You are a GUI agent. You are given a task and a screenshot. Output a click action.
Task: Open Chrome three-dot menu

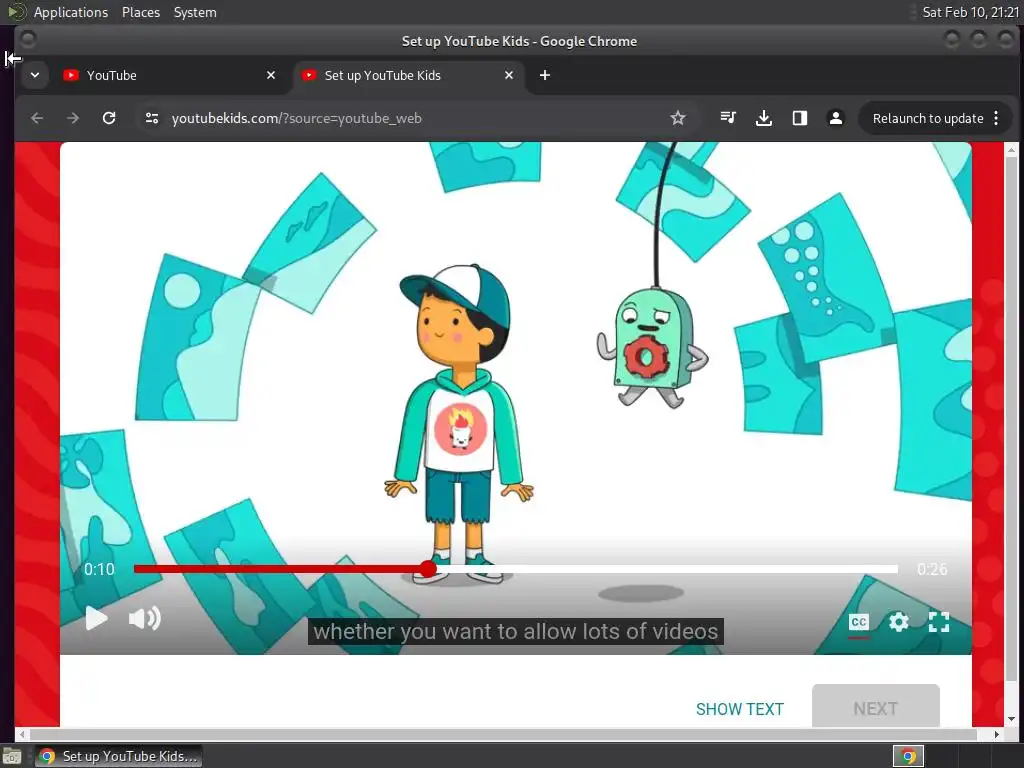[996, 118]
